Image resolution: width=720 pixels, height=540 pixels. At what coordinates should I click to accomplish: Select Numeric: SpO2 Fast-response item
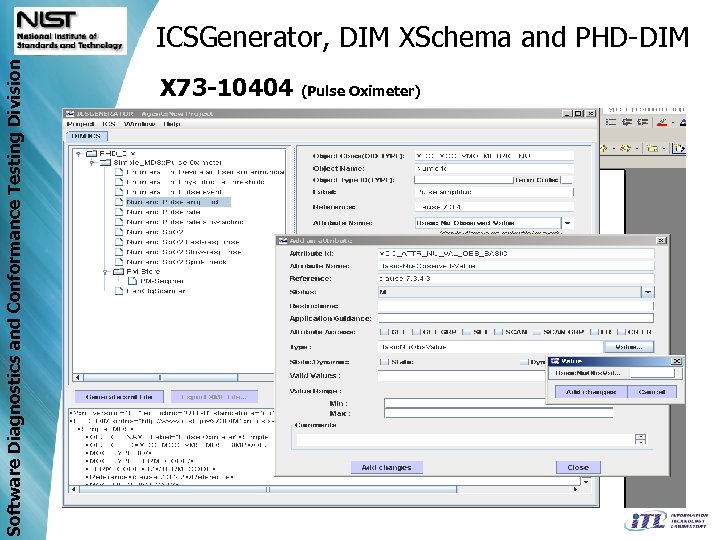pyautogui.click(x=183, y=242)
